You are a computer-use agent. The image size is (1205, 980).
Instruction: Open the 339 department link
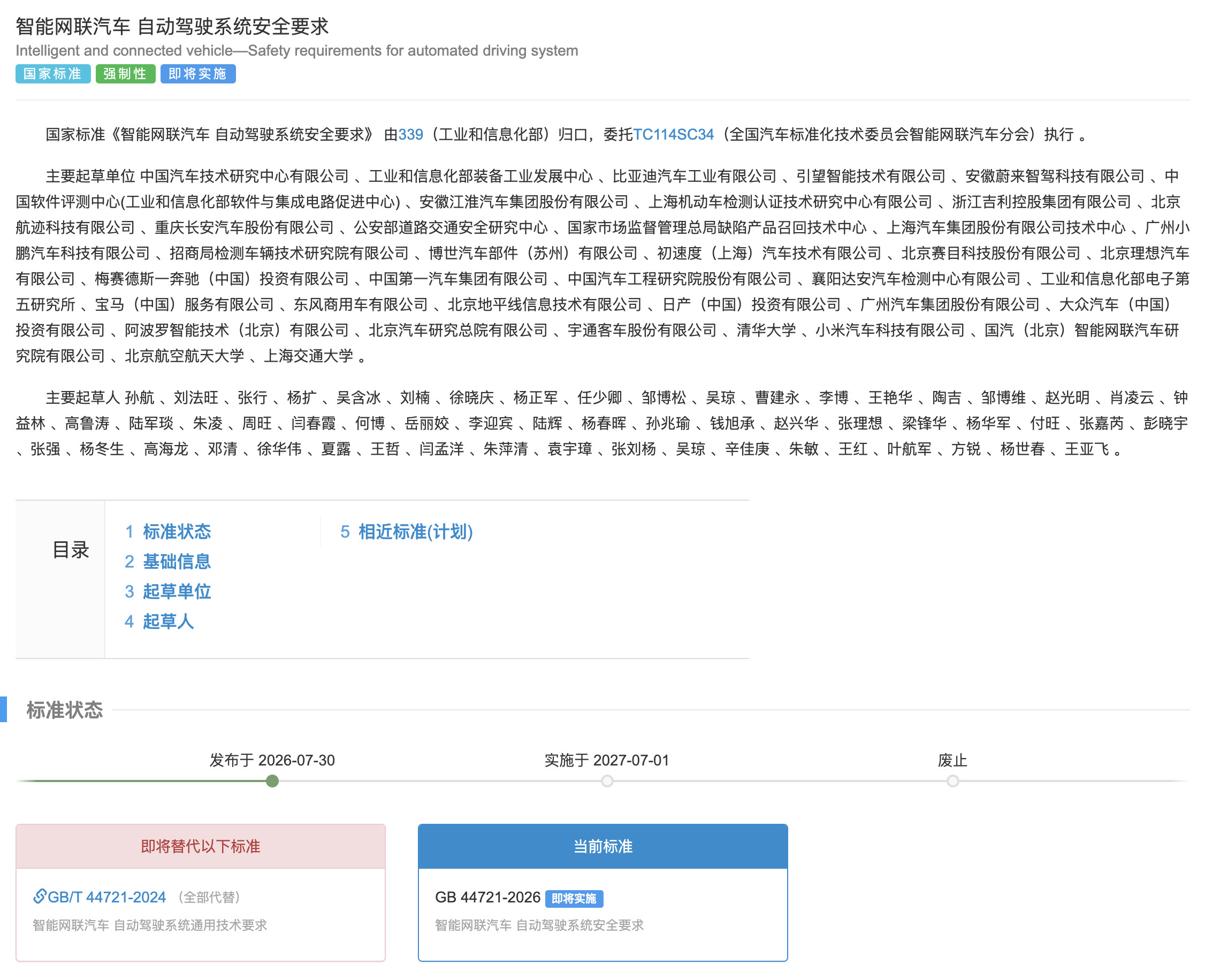410,134
